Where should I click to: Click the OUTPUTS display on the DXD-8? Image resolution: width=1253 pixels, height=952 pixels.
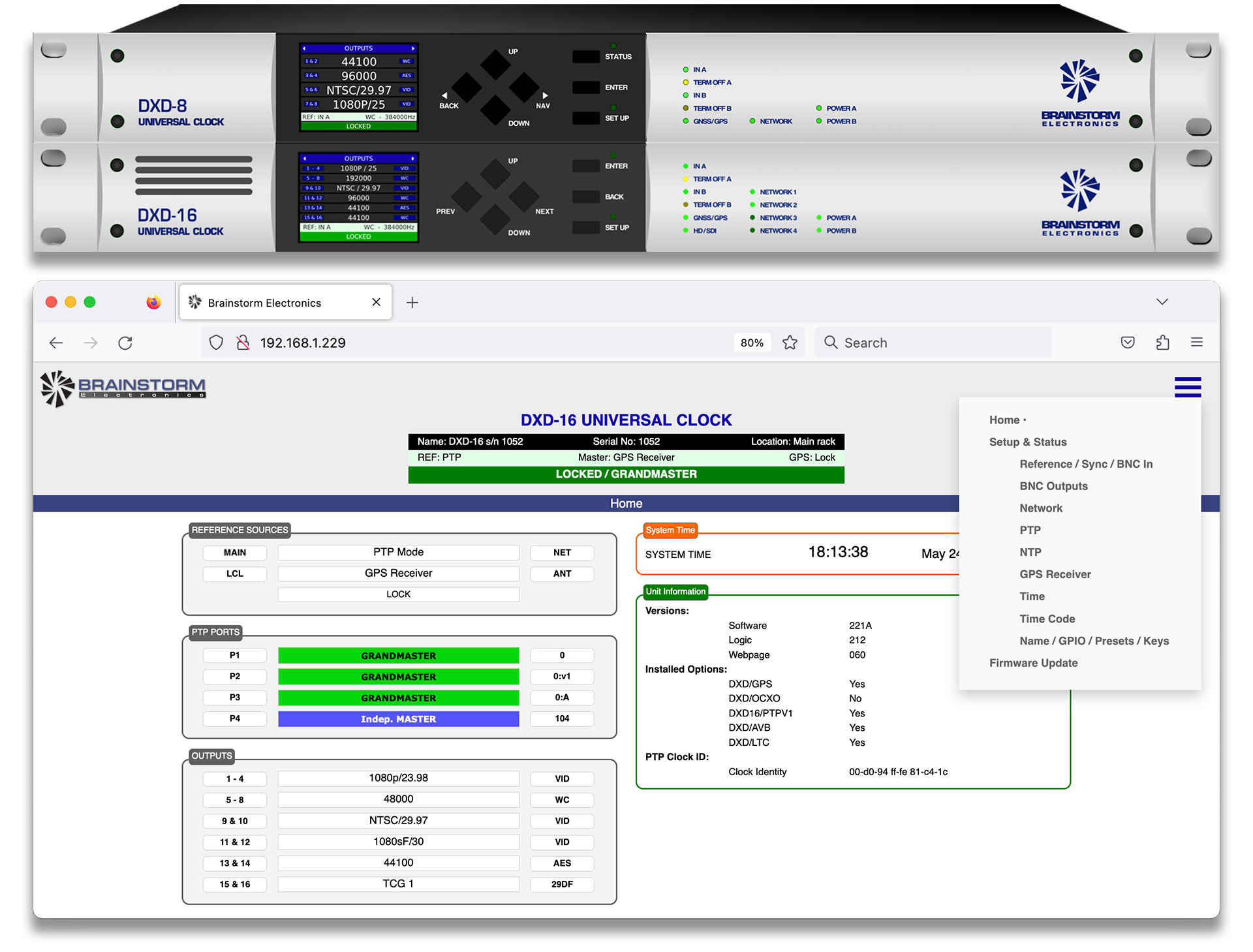pos(359,87)
